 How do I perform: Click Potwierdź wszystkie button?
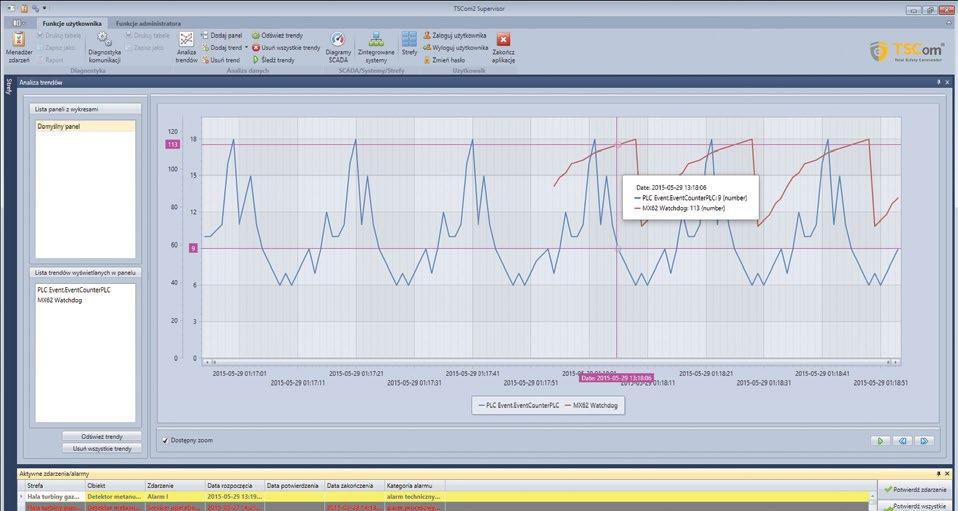[915, 505]
